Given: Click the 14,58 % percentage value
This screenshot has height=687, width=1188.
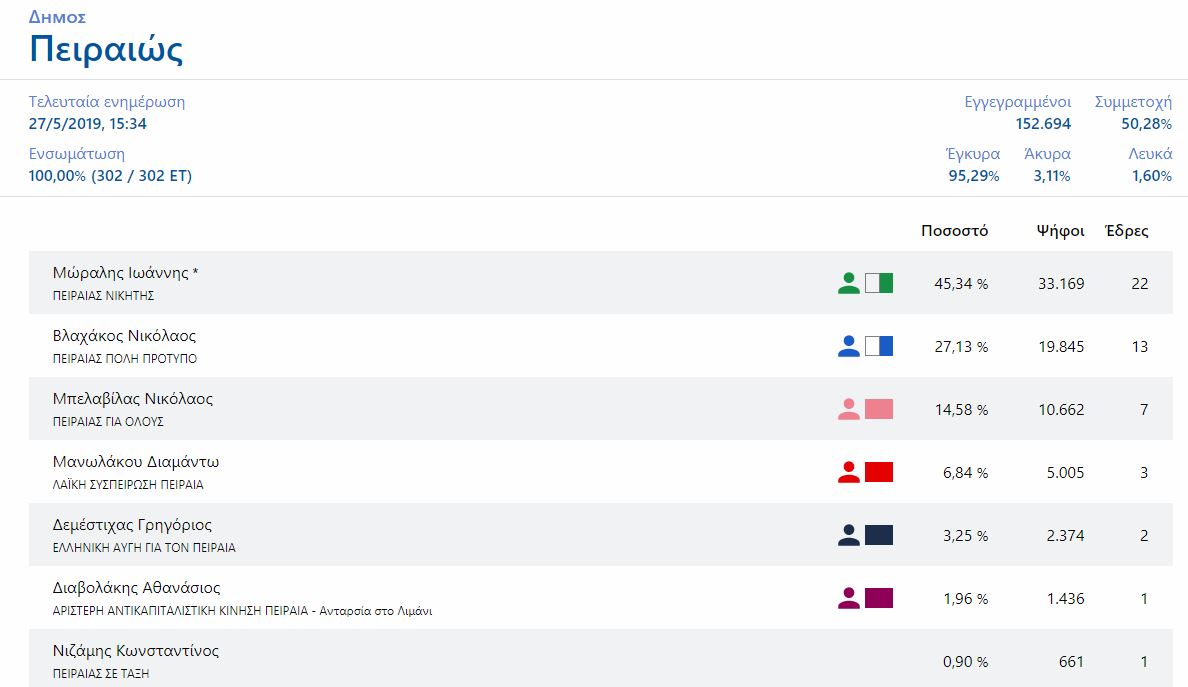Looking at the screenshot, I should tap(961, 410).
